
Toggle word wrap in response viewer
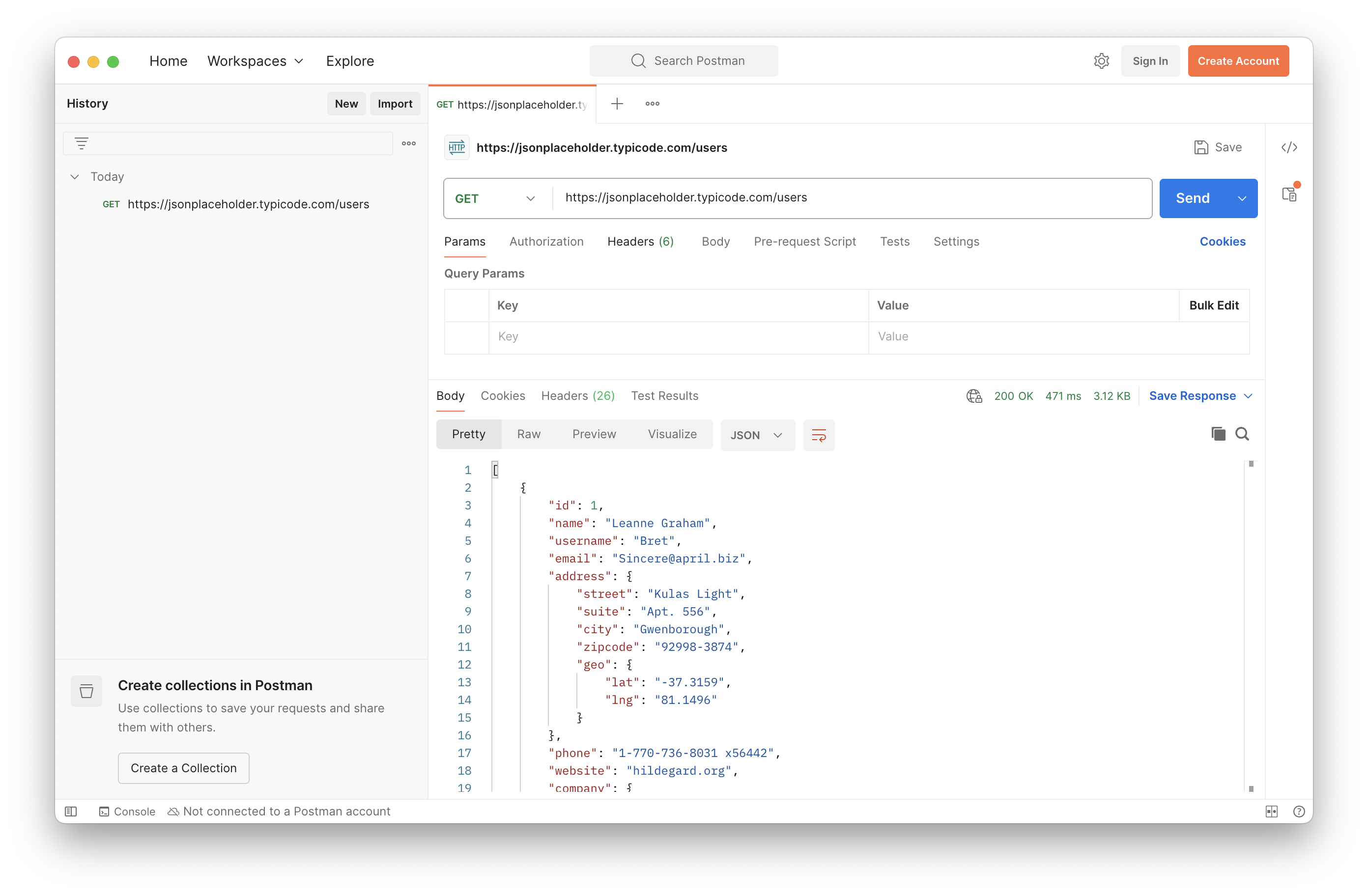point(819,435)
